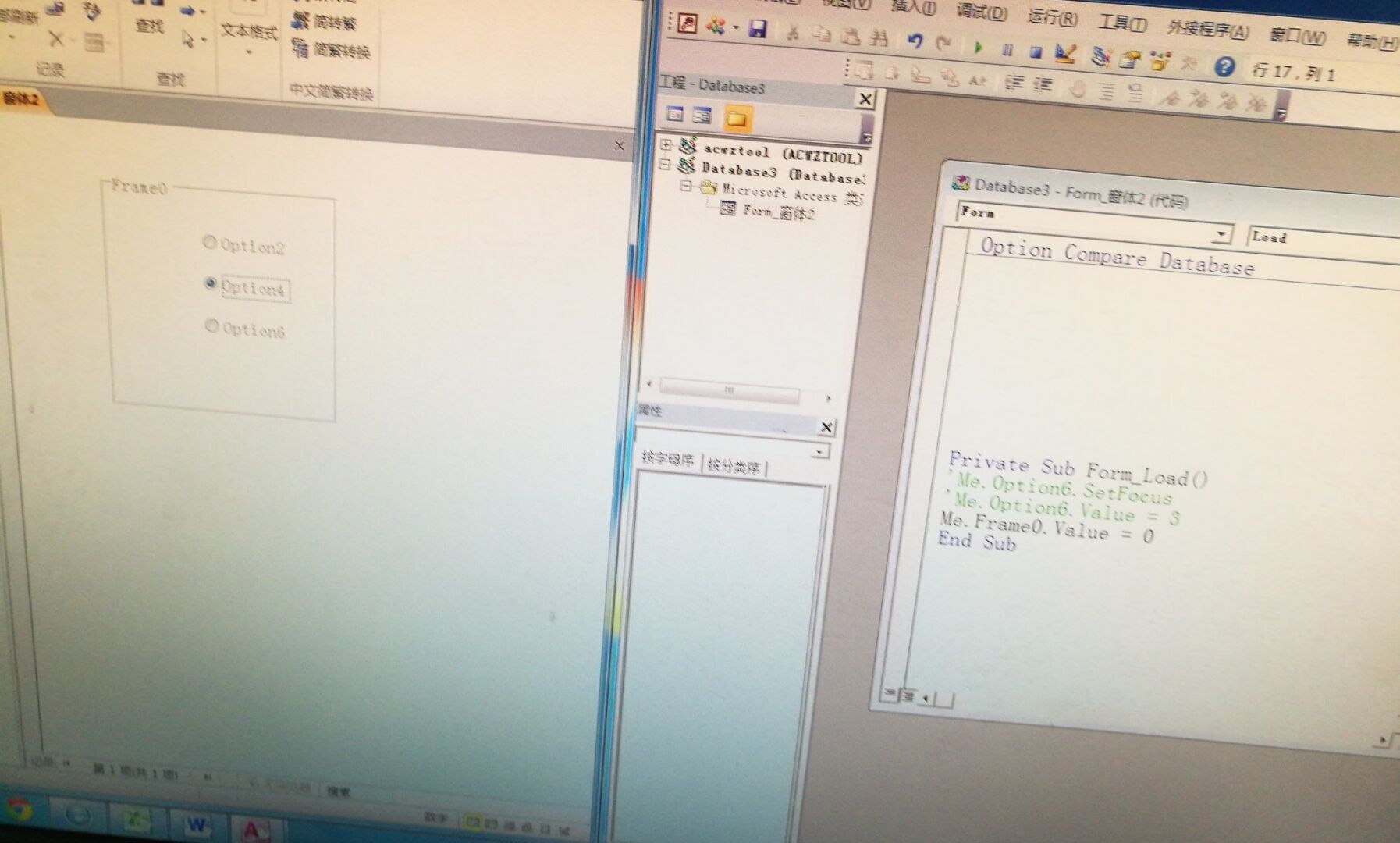Click the Project panel horizontal scrollbar
Image resolution: width=1400 pixels, height=843 pixels.
(730, 389)
